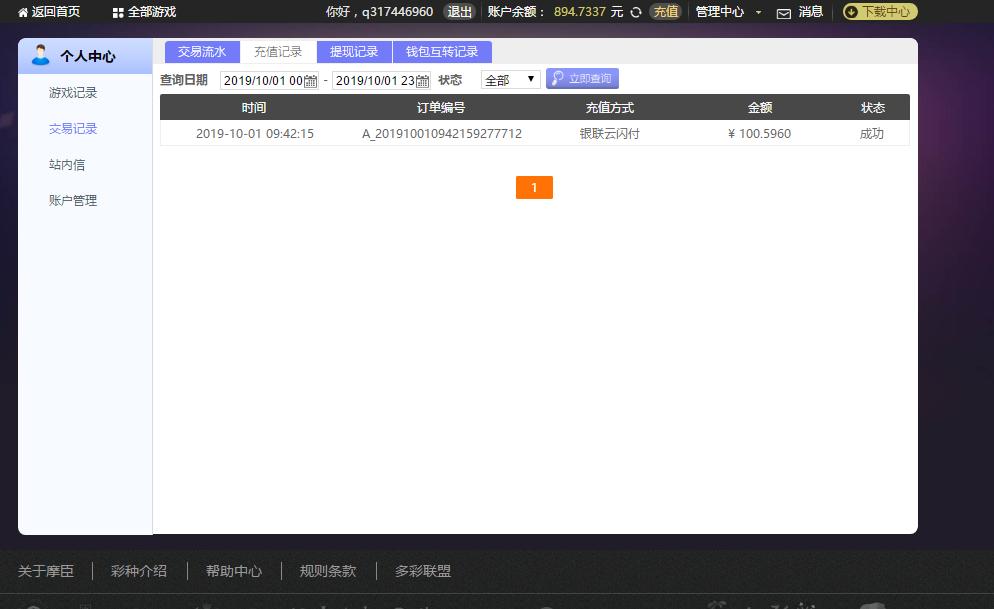Click the 退出 logout button
This screenshot has width=994, height=609.
(x=459, y=13)
